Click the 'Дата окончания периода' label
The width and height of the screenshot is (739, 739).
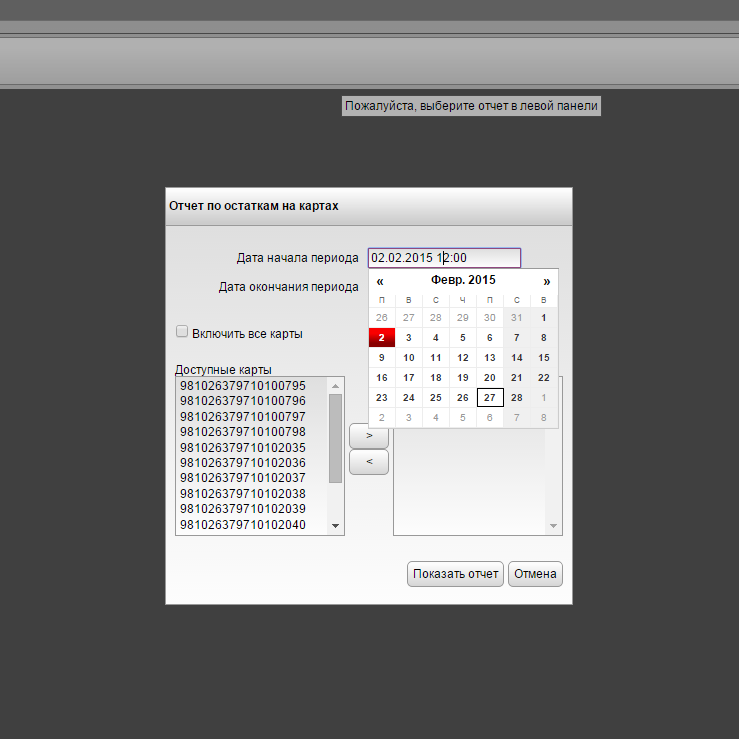(x=288, y=287)
